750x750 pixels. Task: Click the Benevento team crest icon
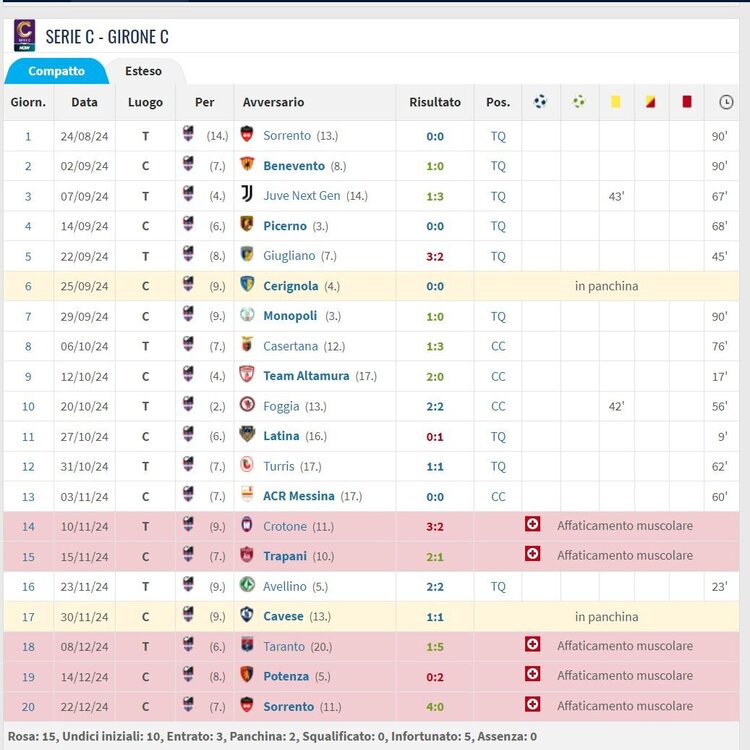[x=247, y=165]
